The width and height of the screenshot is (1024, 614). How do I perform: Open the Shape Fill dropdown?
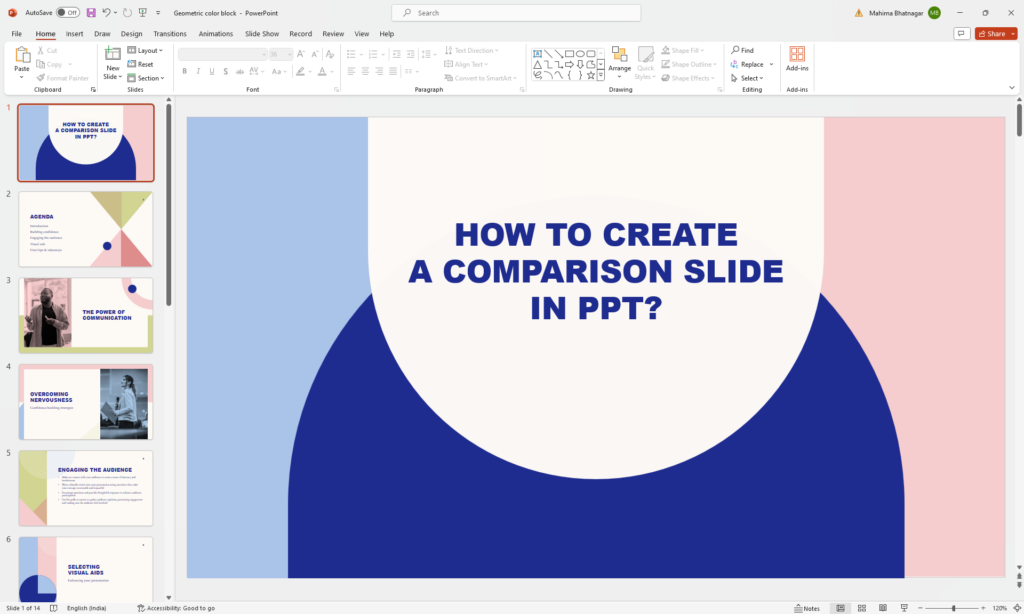point(686,50)
